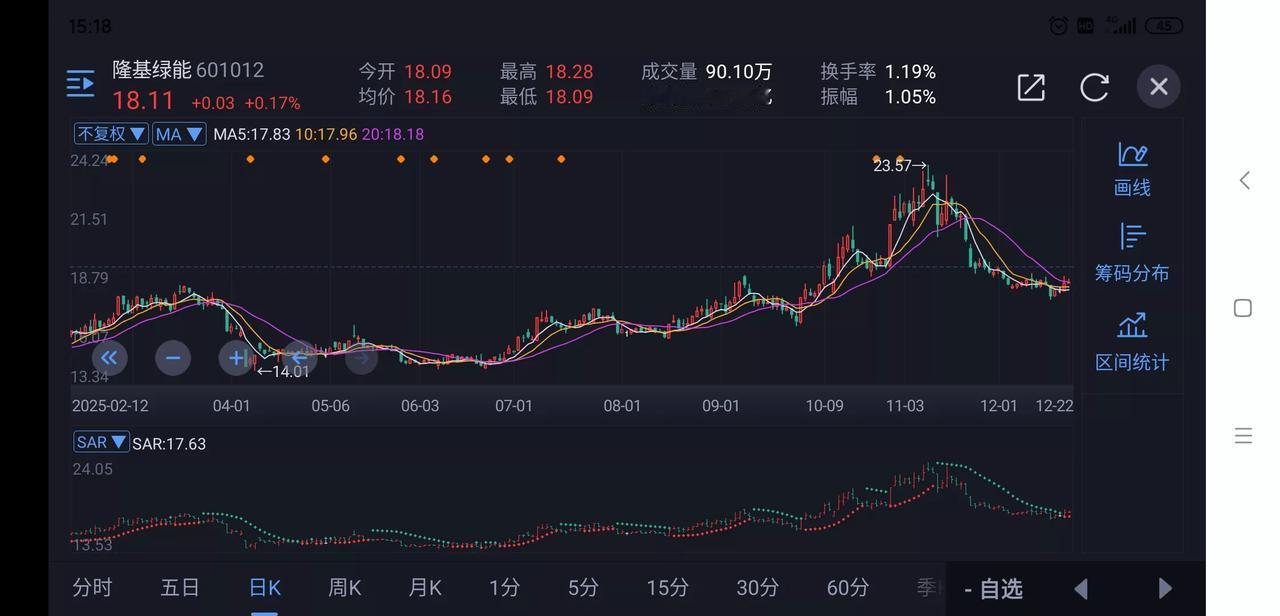
Task: Tap the current price 18.11
Action: point(143,100)
